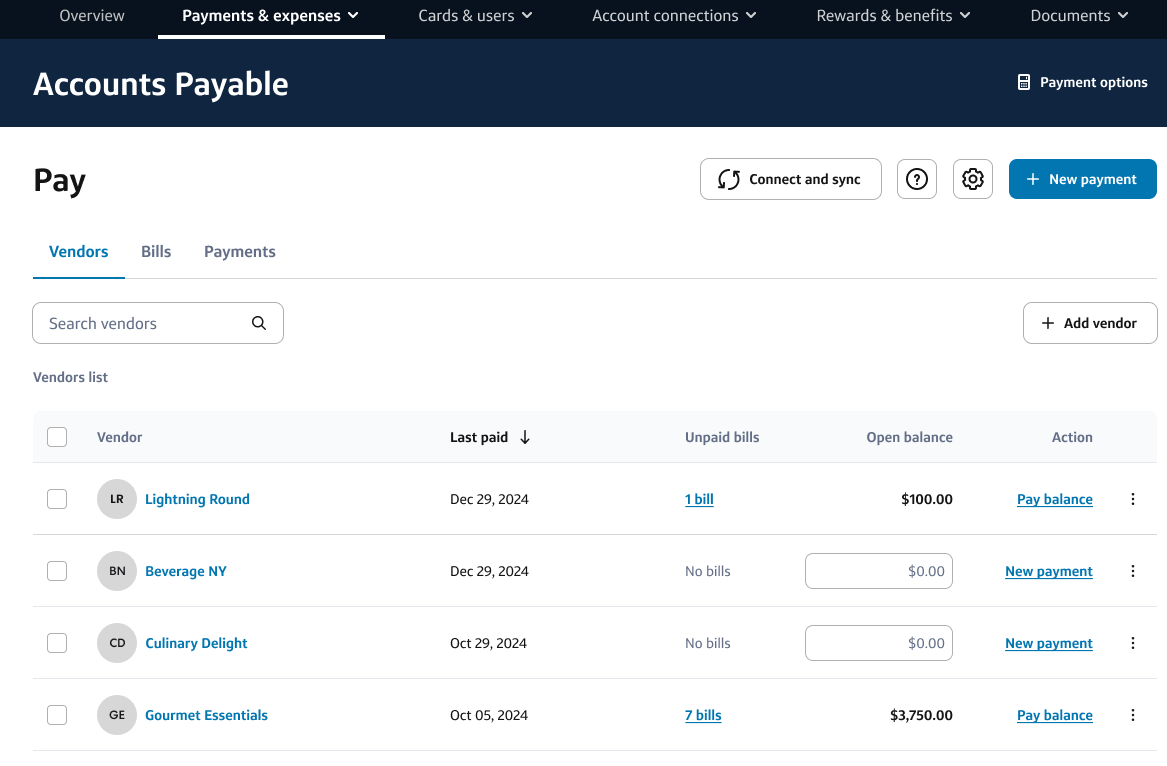This screenshot has width=1167, height=766.
Task: Open more options for Lightning Round
Action: click(1132, 499)
